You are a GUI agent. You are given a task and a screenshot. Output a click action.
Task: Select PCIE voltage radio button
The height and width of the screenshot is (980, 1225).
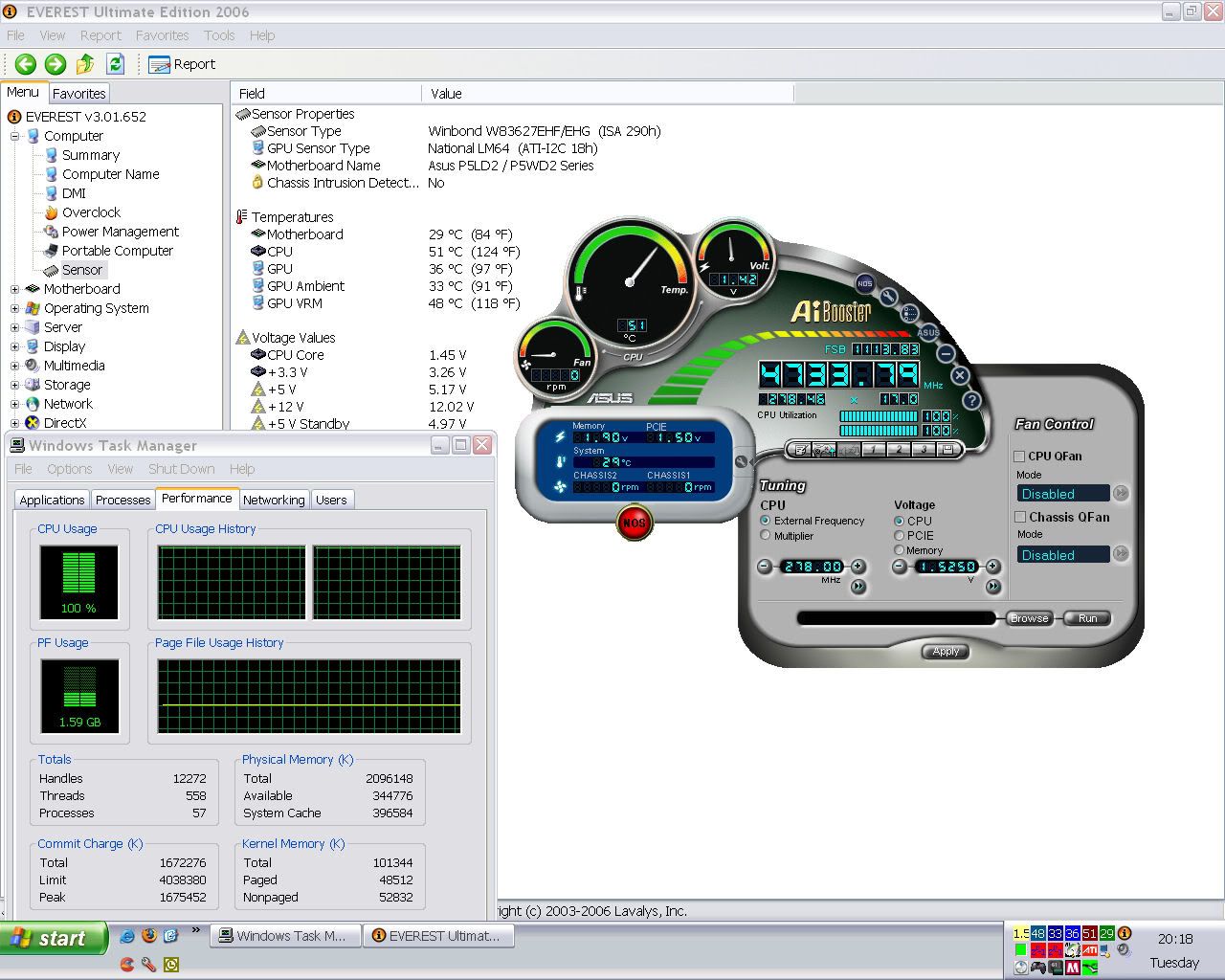[899, 536]
